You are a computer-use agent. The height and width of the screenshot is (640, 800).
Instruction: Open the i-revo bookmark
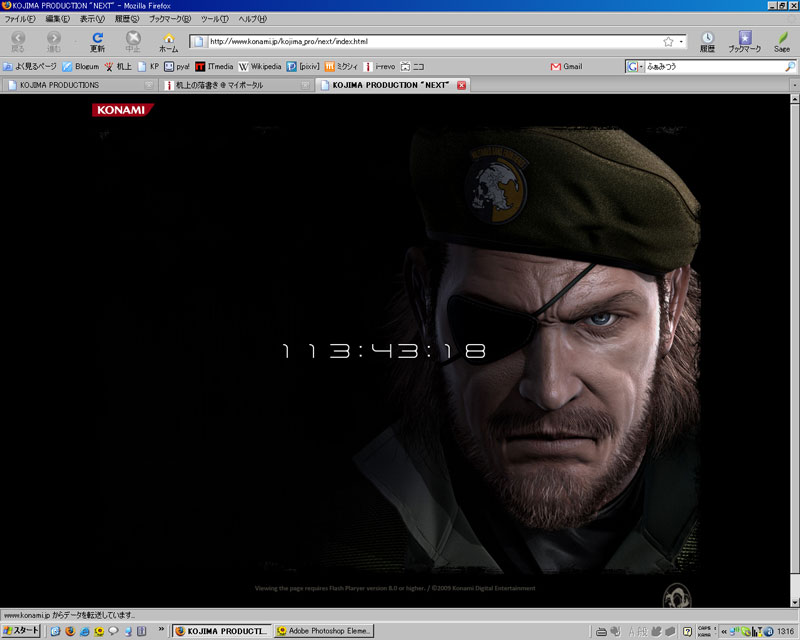click(x=379, y=66)
